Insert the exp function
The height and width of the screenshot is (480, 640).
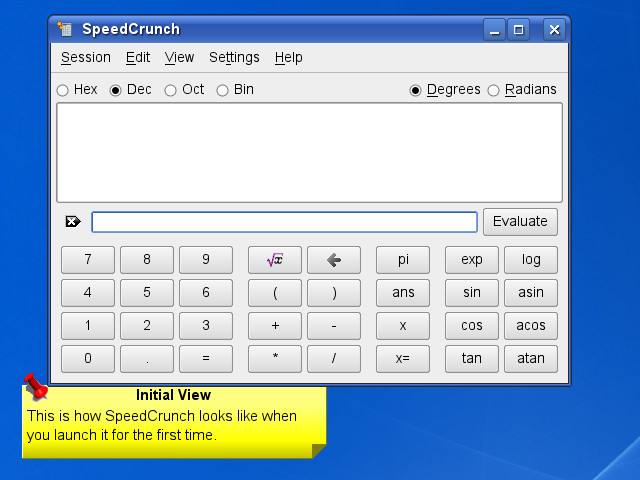pyautogui.click(x=472, y=260)
